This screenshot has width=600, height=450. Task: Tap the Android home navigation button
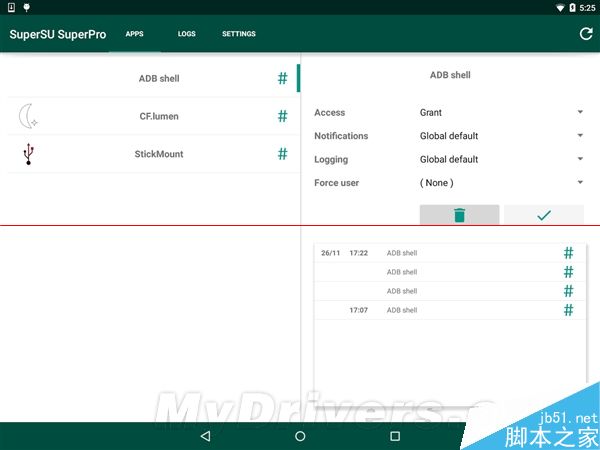coord(300,436)
